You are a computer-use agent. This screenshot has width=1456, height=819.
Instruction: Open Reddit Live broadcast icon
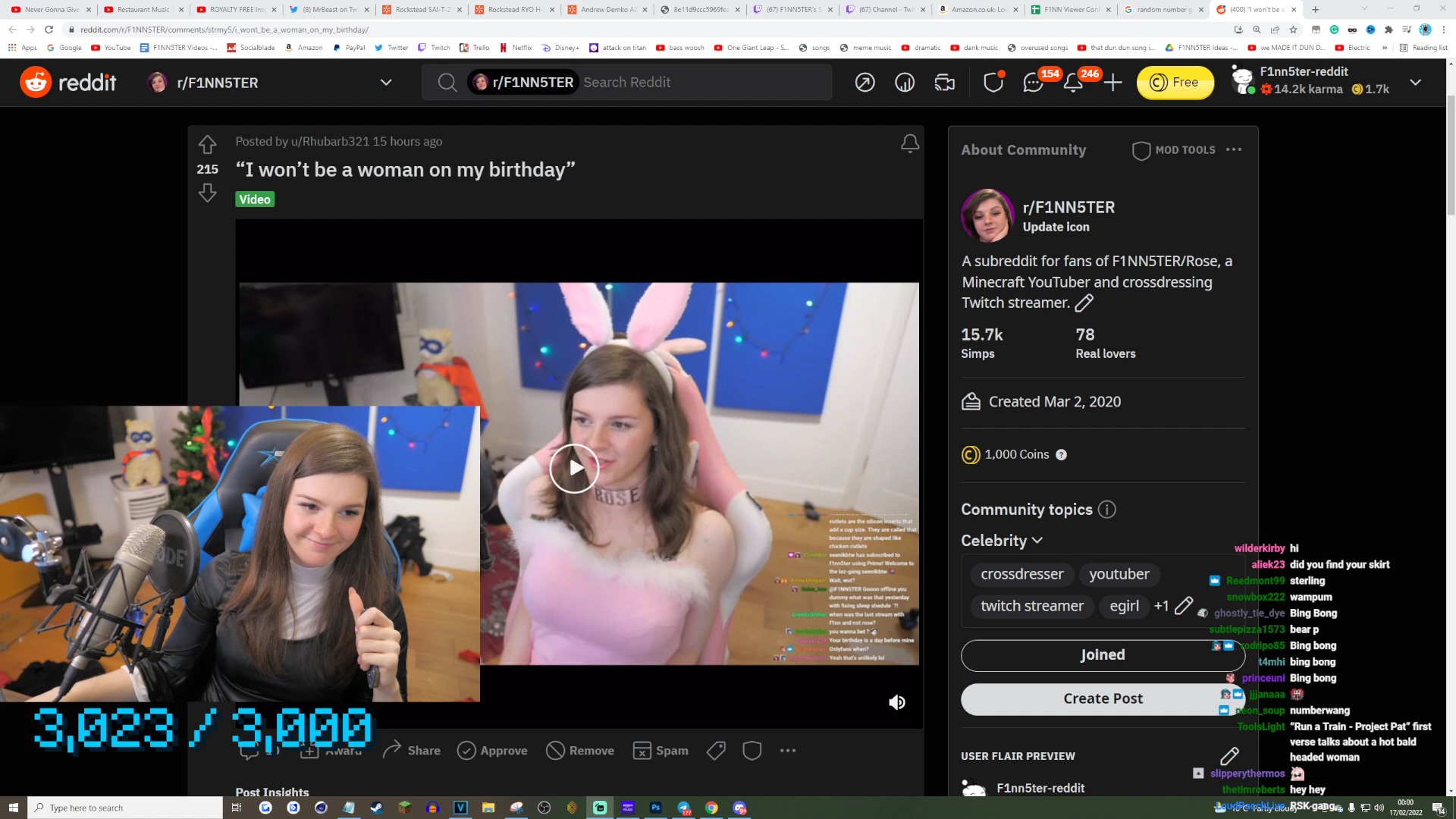pos(945,83)
